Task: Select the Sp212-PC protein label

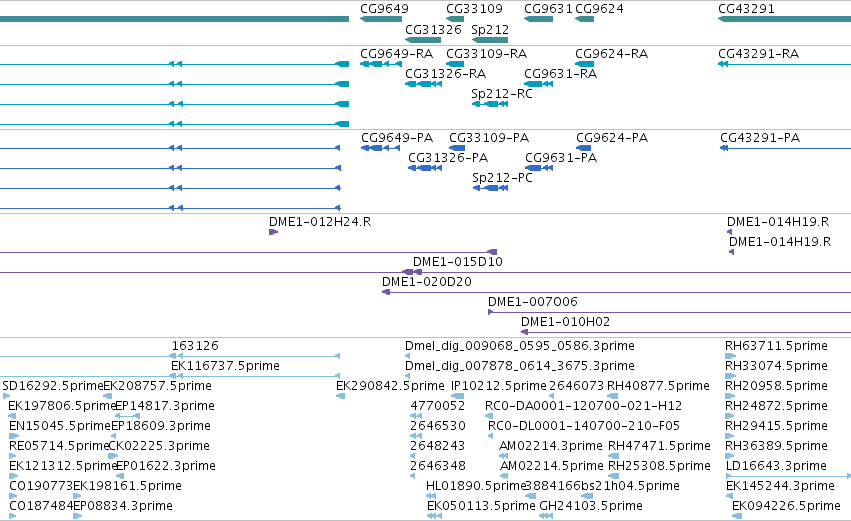Action: pos(503,178)
